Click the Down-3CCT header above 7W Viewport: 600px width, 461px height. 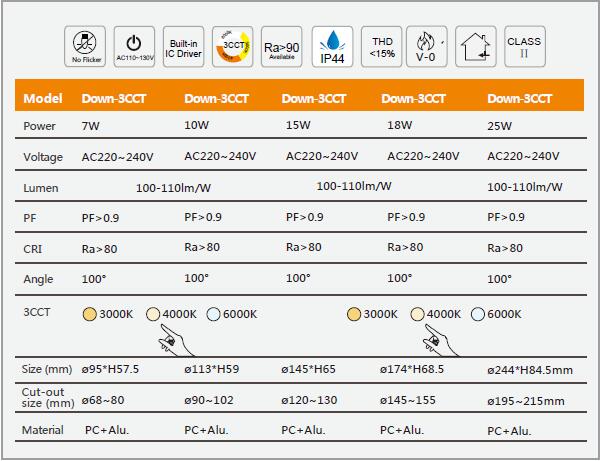click(x=114, y=99)
